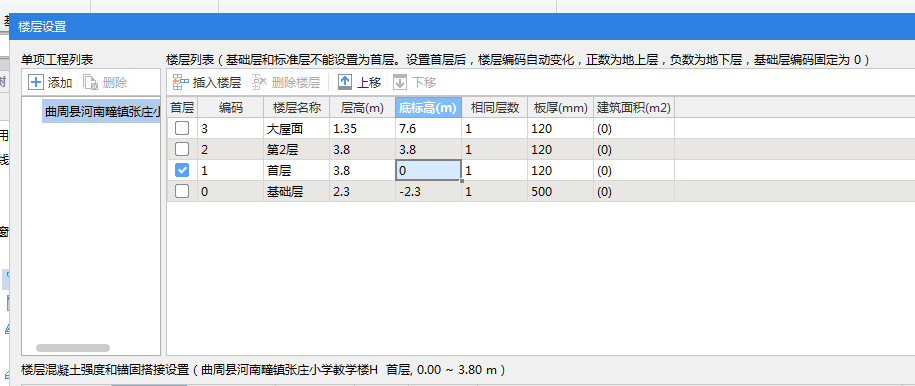915x386 pixels.
Task: Click 编码 cell 0 of 基础层
Action: tap(231, 191)
